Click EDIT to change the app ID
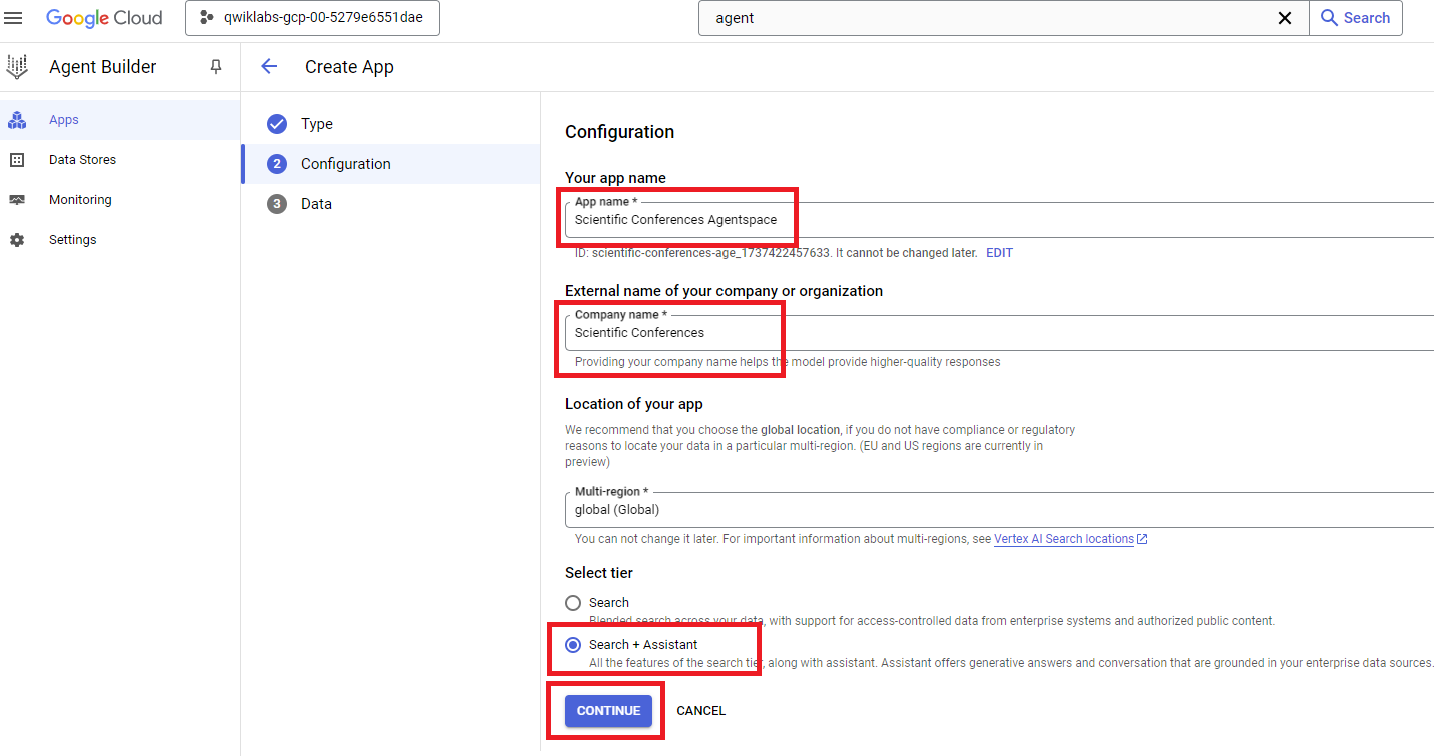This screenshot has width=1434, height=756. pyautogui.click(x=998, y=252)
